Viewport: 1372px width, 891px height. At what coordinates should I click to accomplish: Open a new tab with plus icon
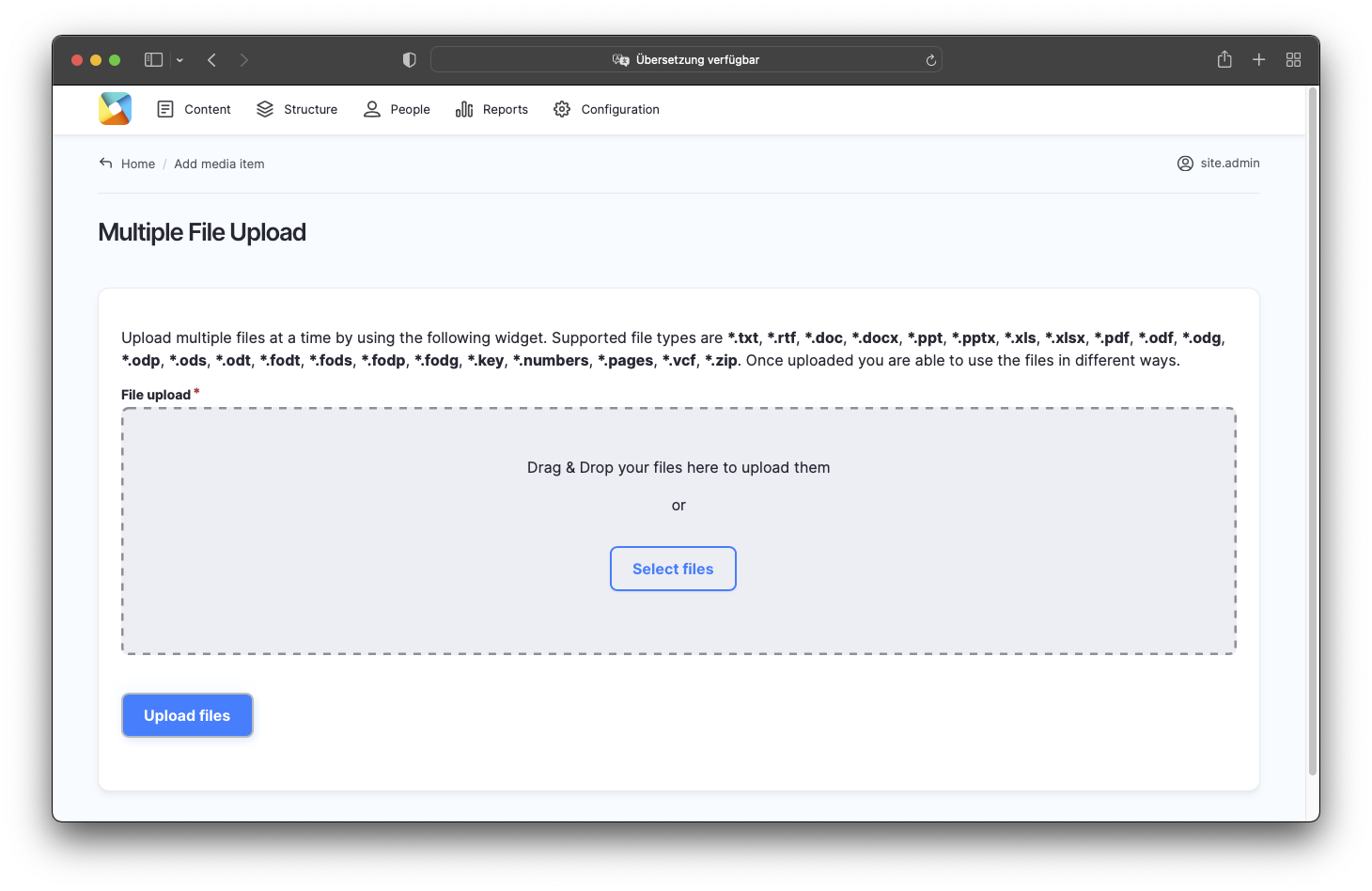[1259, 59]
